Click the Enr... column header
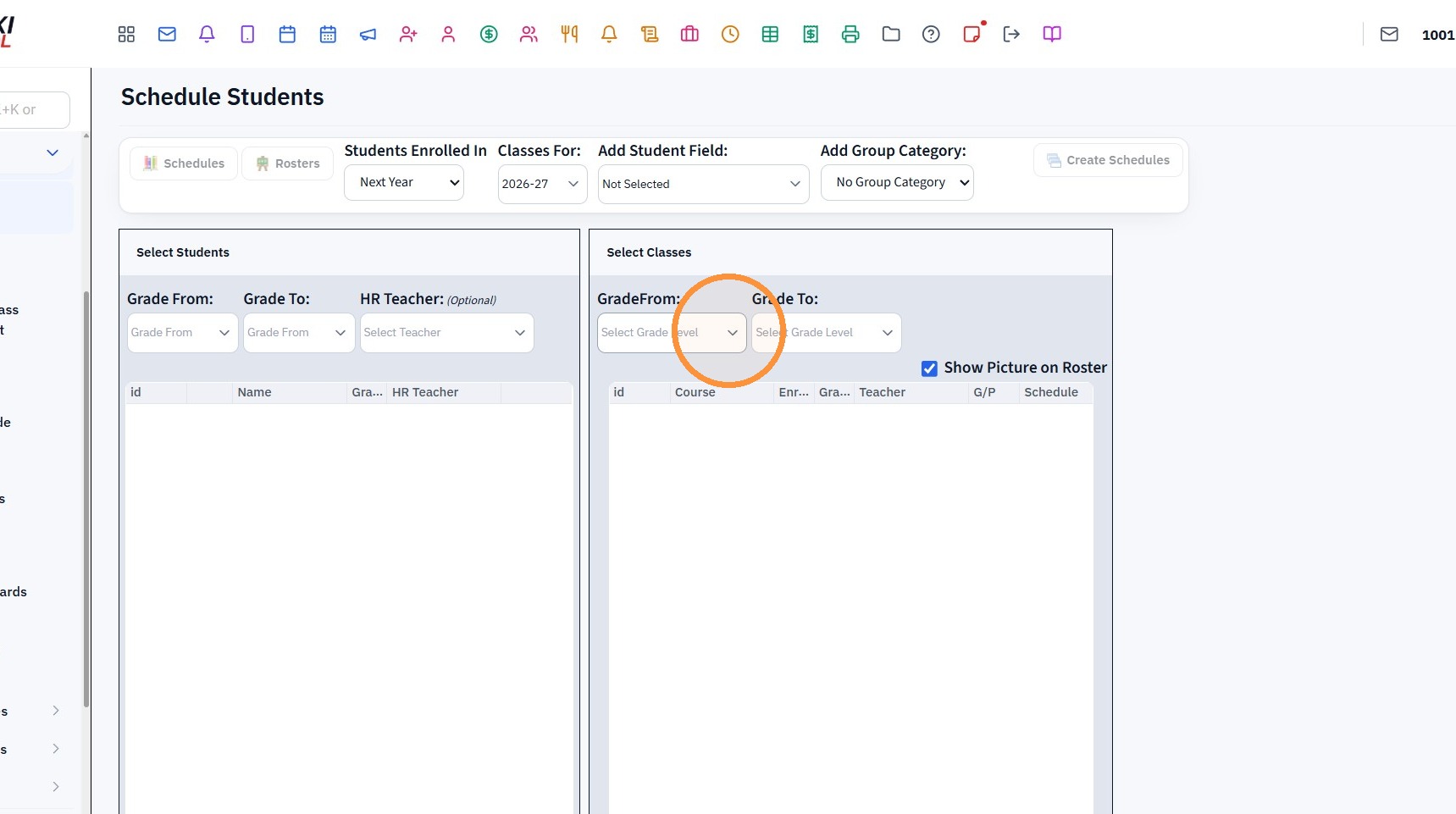 point(794,392)
